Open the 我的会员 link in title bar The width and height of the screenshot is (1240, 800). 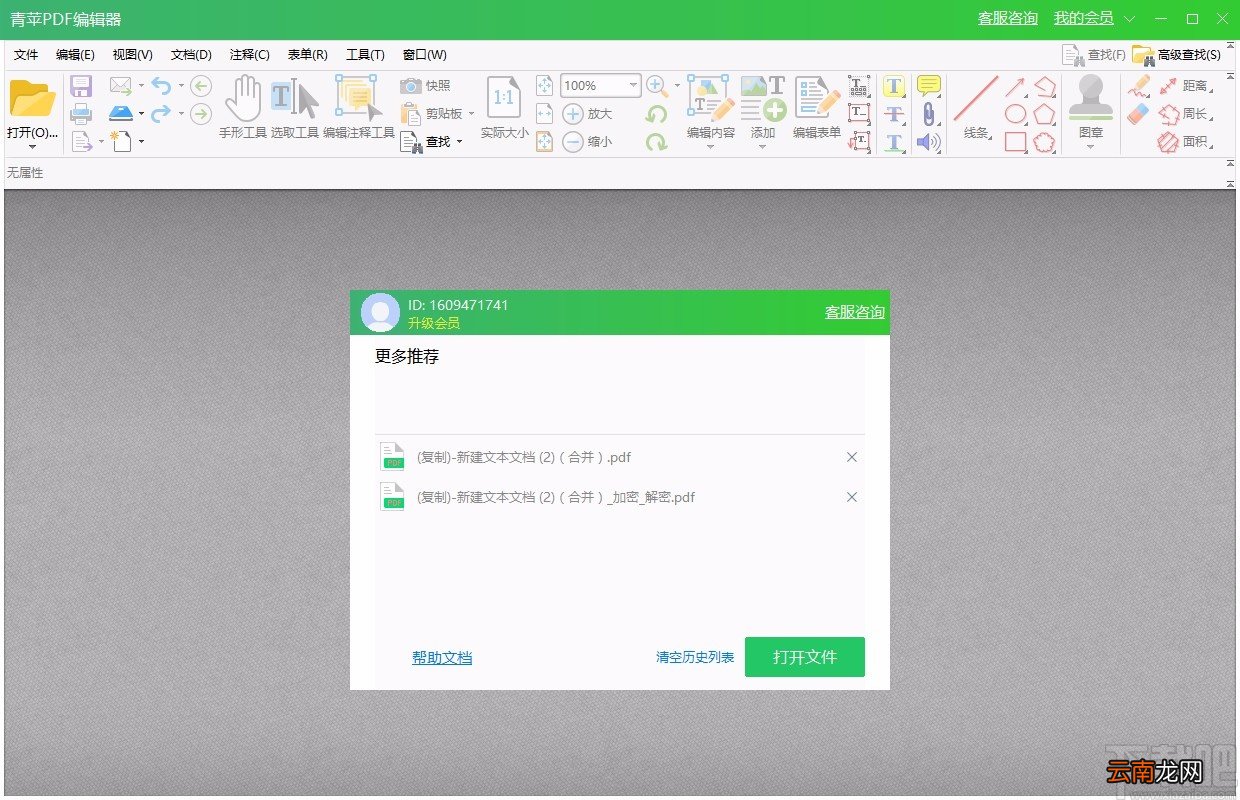(x=1084, y=18)
